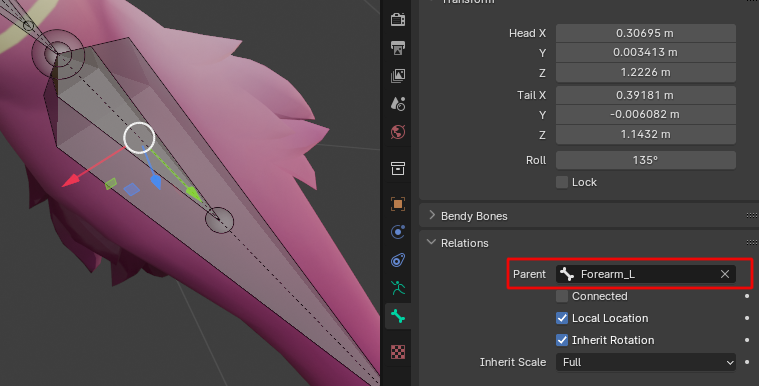Open the Armature data properties tab

(x=397, y=288)
